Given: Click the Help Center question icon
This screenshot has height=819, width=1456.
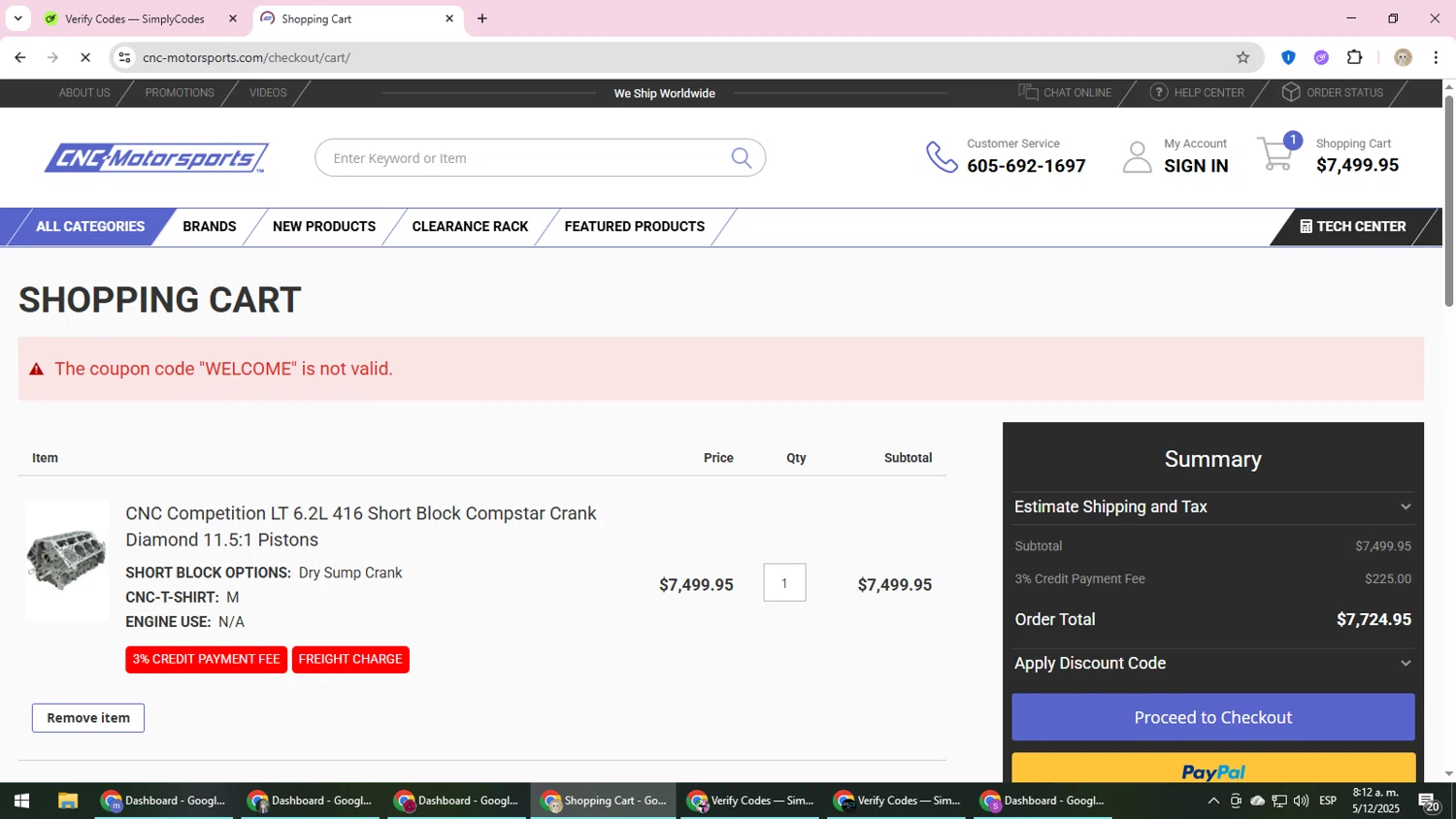Looking at the screenshot, I should tap(1159, 92).
